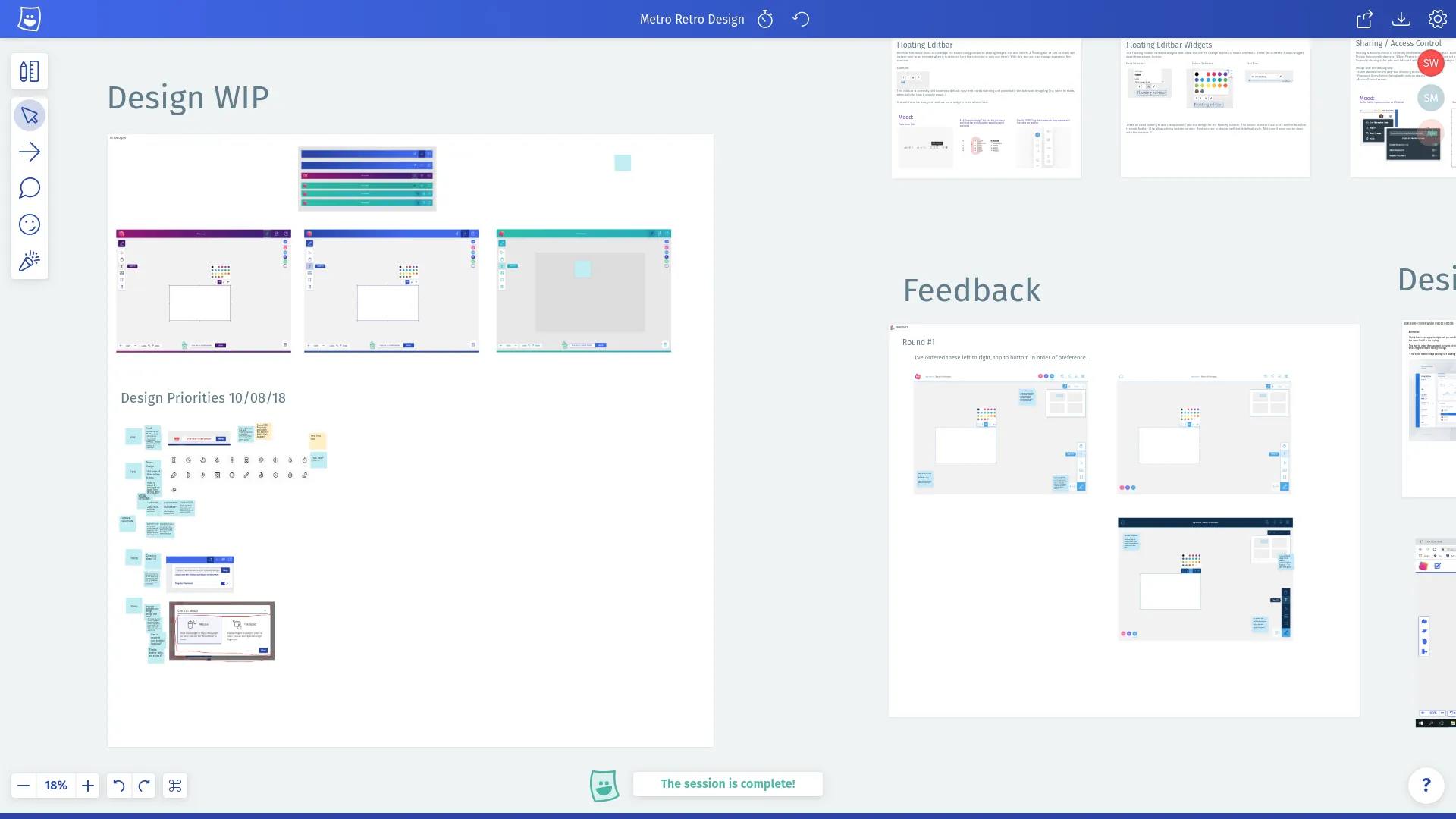Redo the last undone action
The image size is (1456, 819).
[144, 786]
